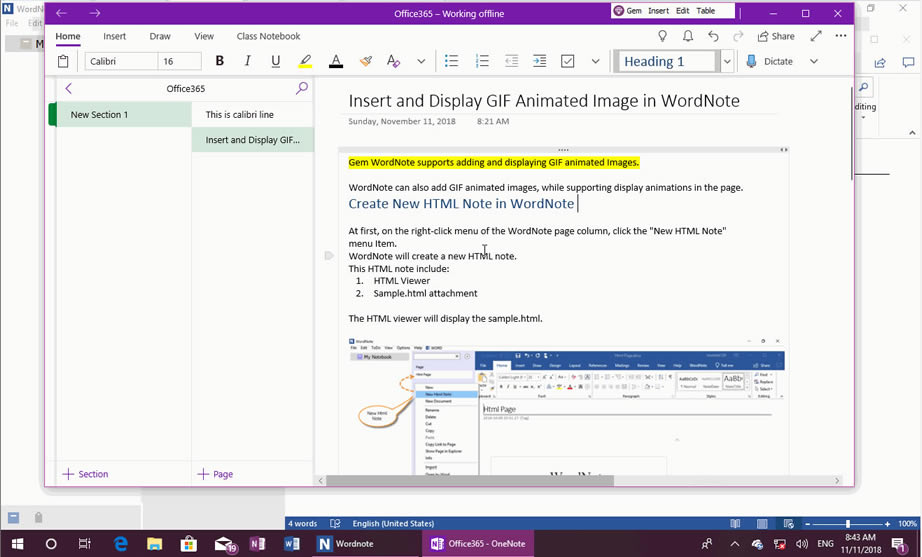
Task: Add a new page with + Page
Action: click(x=215, y=474)
